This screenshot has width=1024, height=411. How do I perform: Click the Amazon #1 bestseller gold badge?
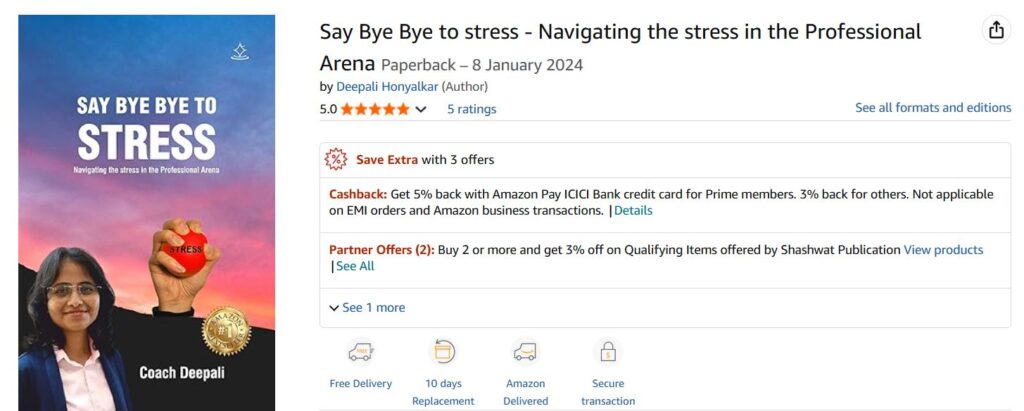pos(226,331)
